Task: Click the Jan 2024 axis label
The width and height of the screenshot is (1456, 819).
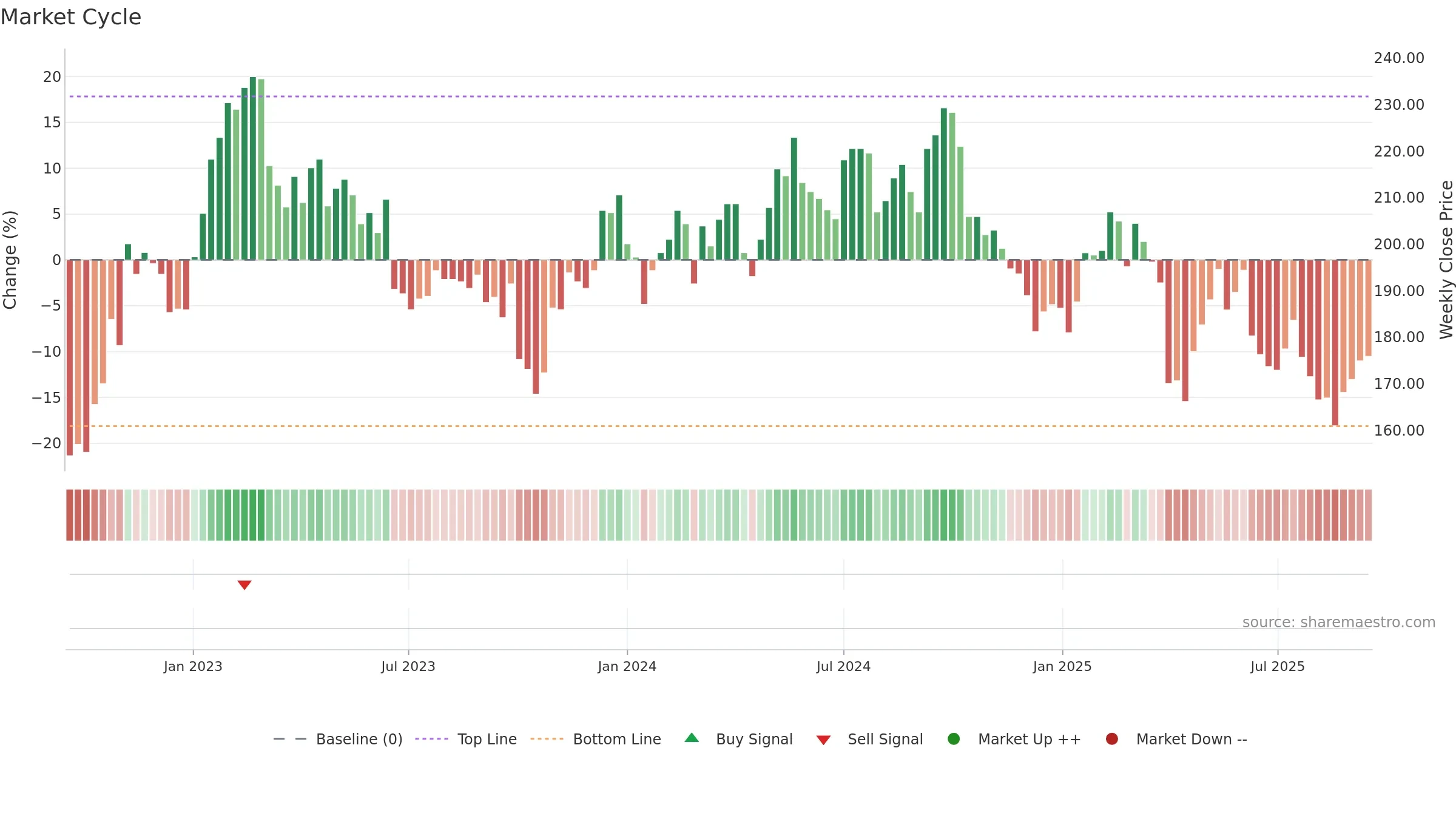Action: coord(627,667)
